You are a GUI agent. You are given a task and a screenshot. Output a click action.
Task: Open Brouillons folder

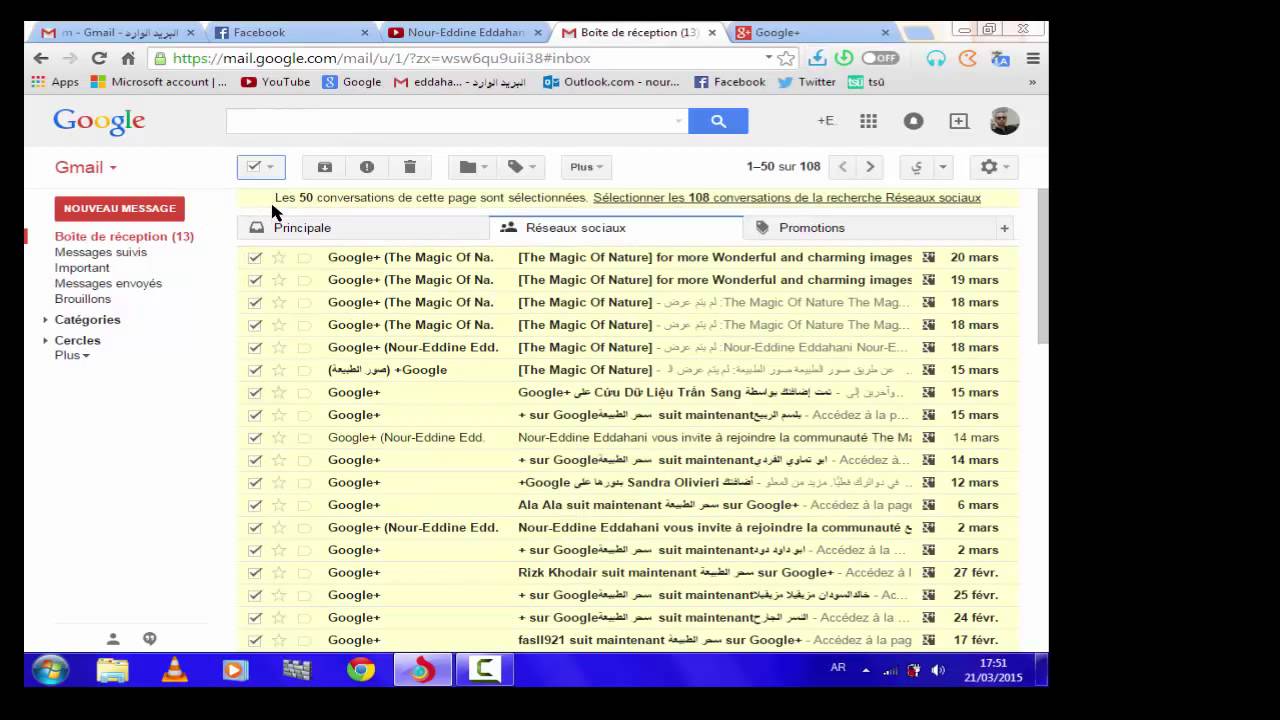click(83, 299)
